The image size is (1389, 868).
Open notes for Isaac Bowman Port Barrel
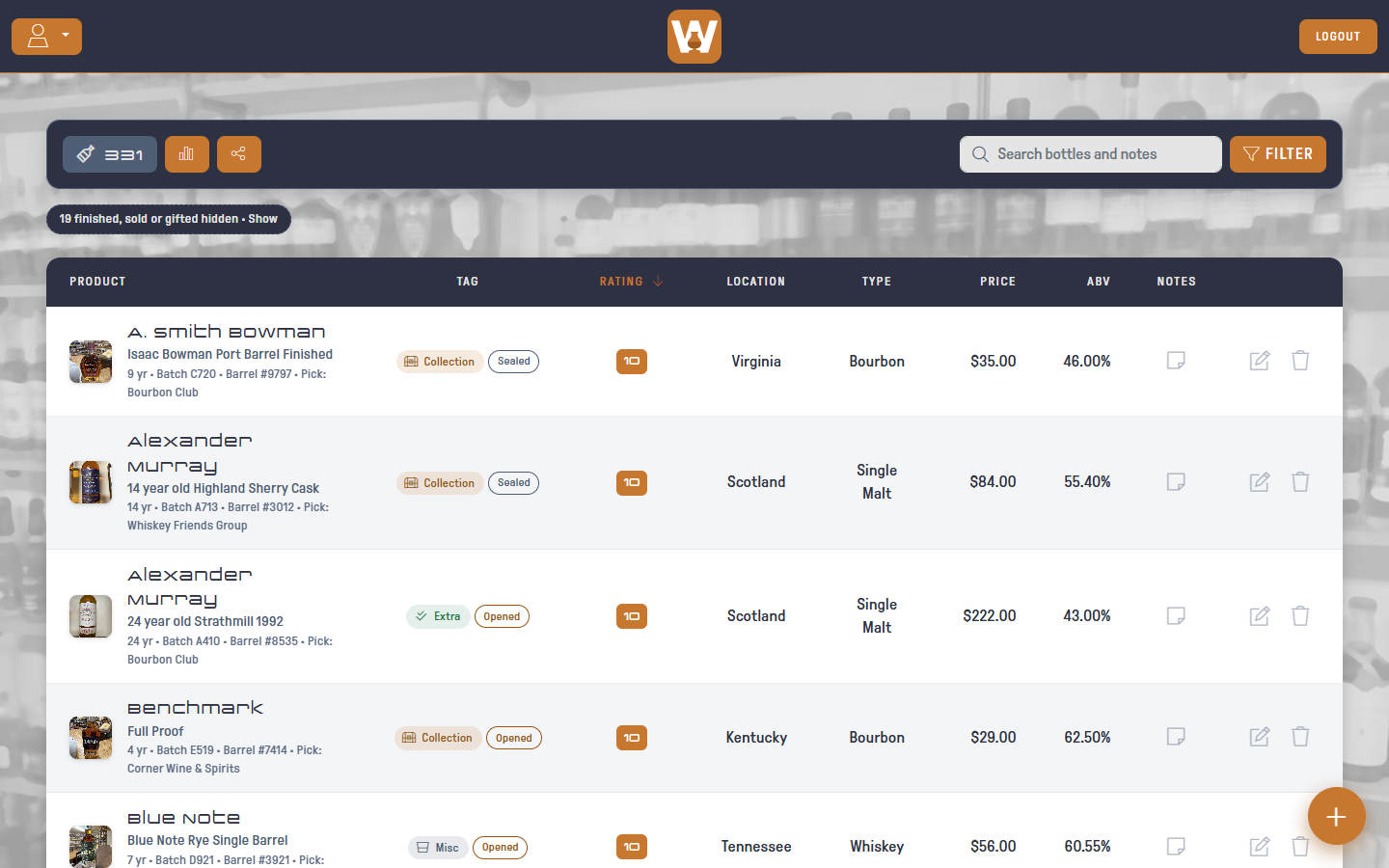coord(1176,361)
